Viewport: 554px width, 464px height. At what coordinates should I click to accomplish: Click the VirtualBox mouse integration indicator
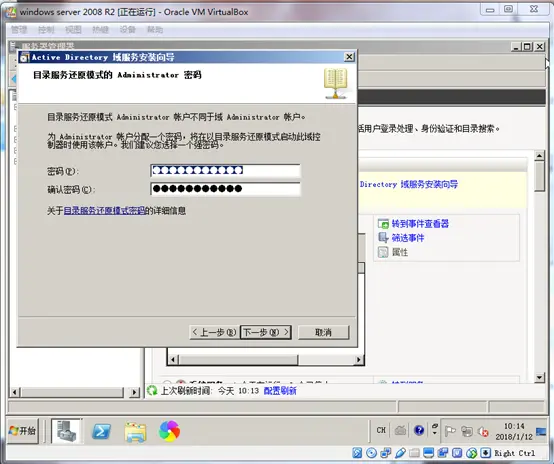click(x=471, y=453)
